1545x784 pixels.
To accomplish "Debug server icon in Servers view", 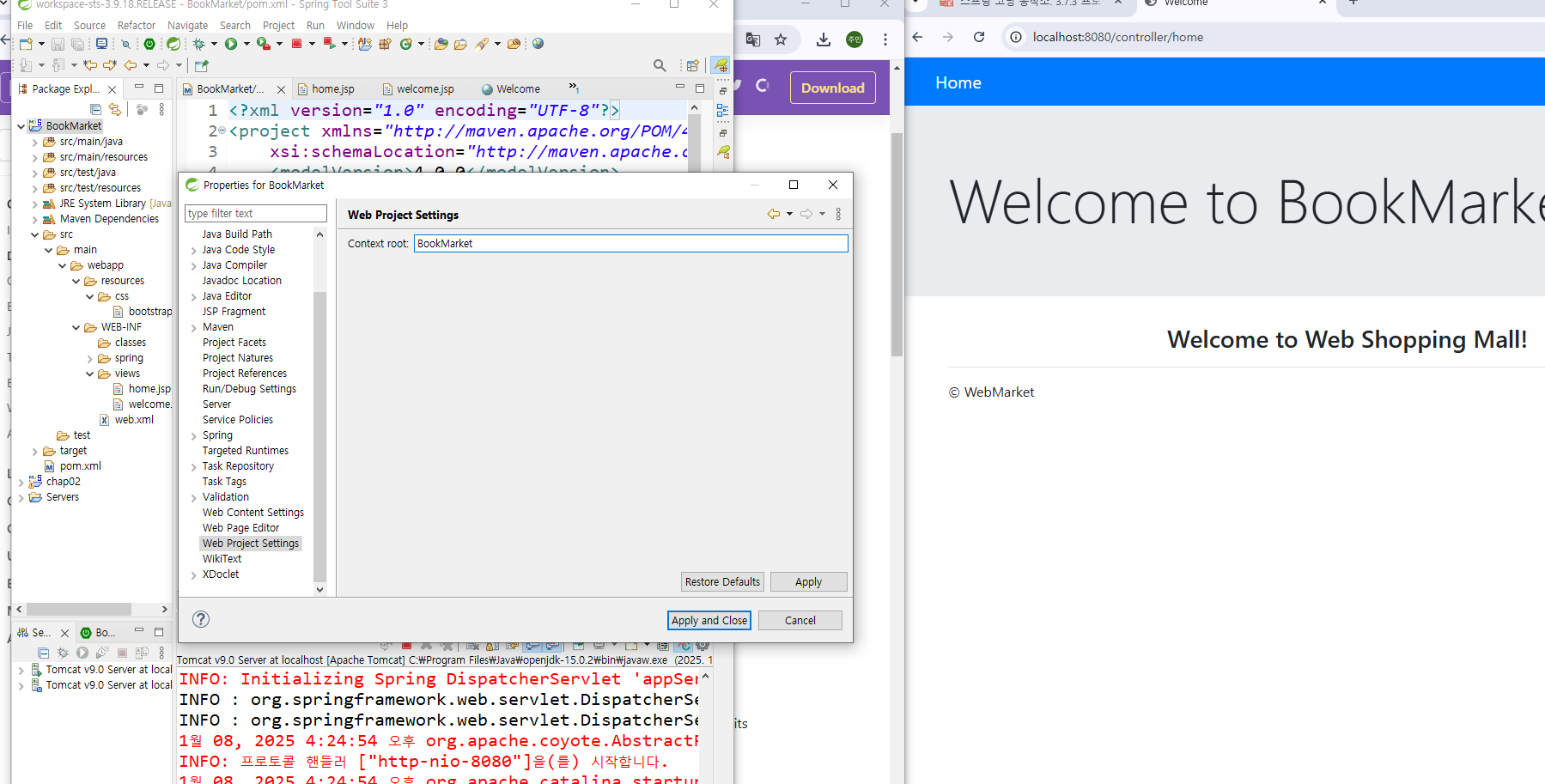I will [x=63, y=653].
